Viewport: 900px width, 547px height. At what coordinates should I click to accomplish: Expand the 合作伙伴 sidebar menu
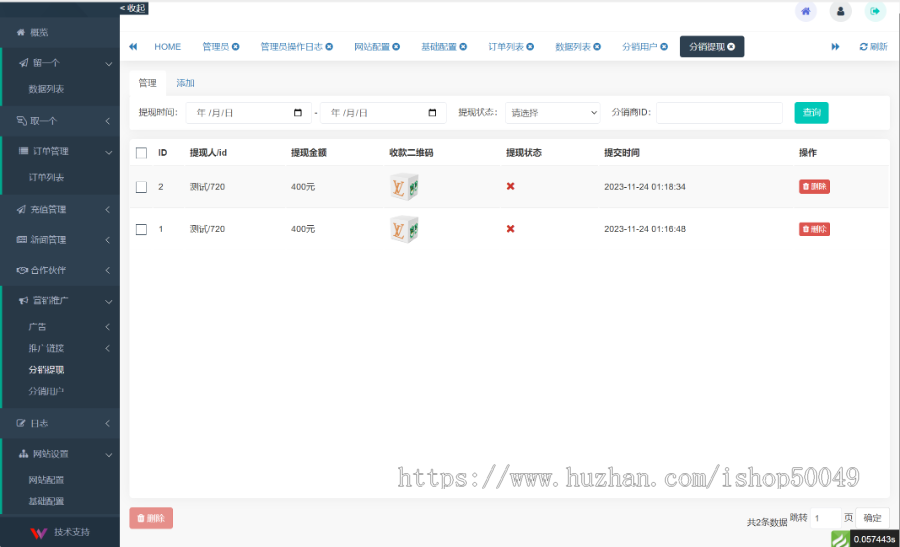tap(60, 270)
